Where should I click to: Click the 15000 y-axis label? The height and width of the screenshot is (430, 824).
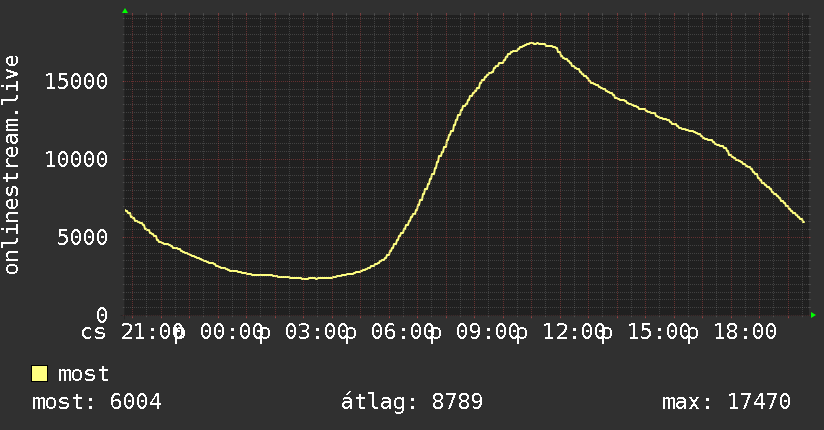point(77,81)
